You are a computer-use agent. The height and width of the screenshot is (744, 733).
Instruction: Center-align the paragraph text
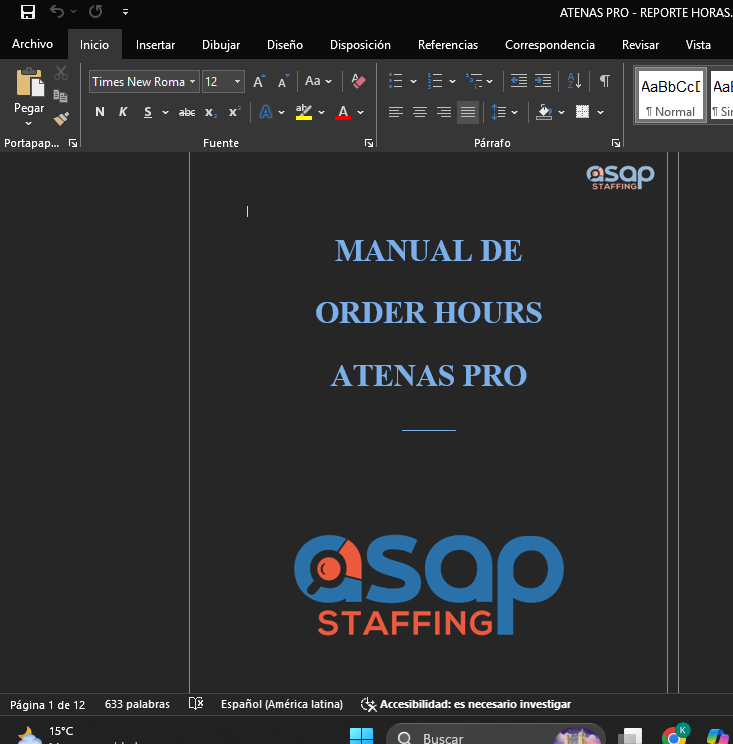point(420,112)
